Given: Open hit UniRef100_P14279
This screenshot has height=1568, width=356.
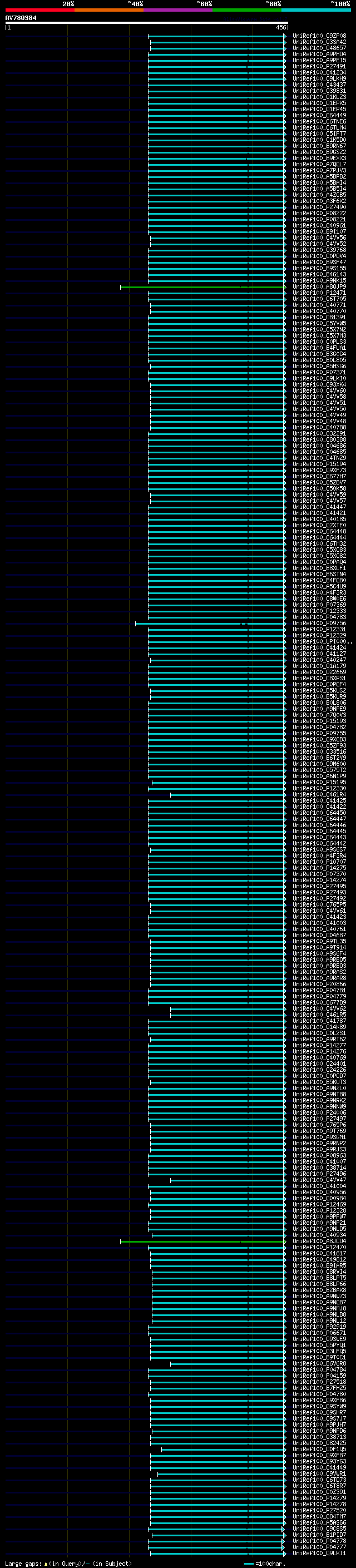Looking at the screenshot, I should pyautogui.click(x=319, y=1498).
